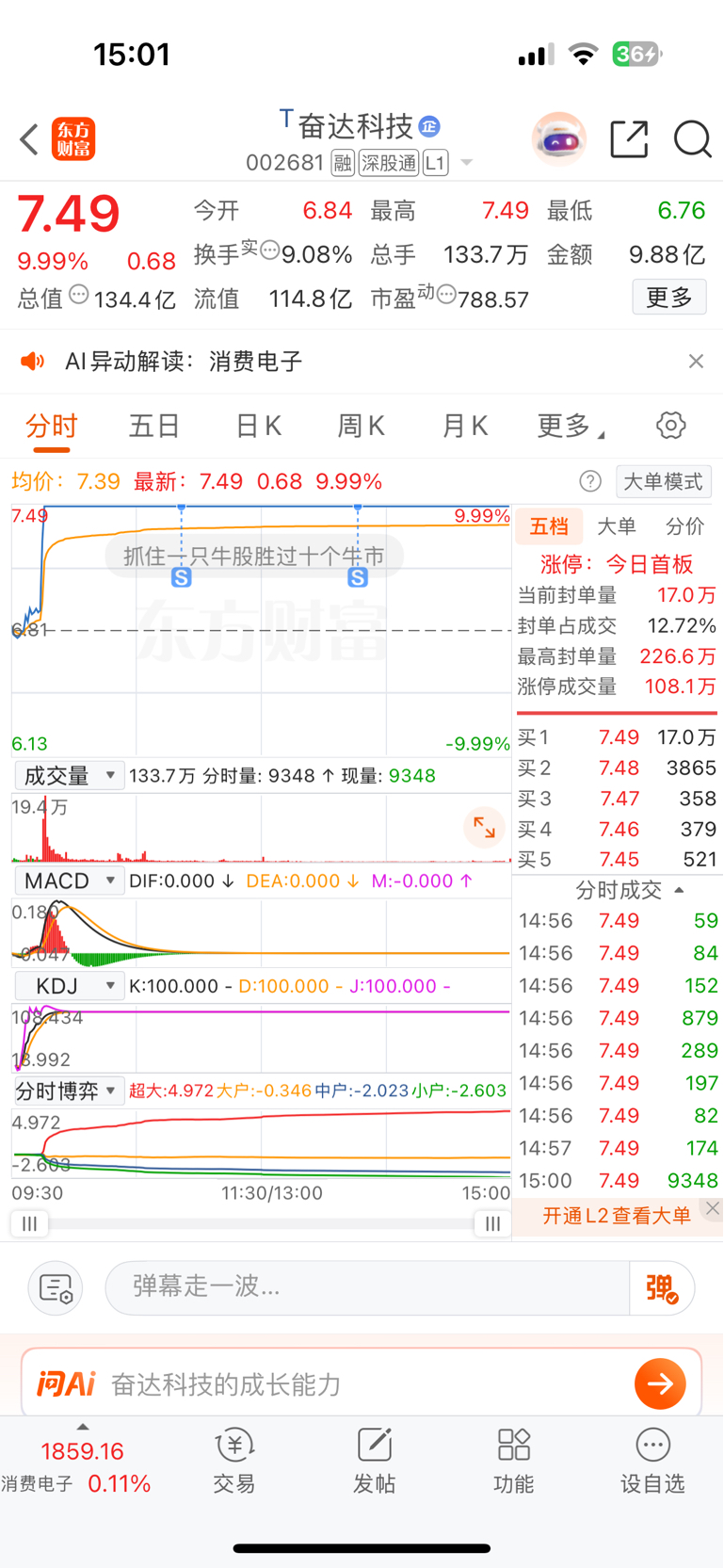The height and width of the screenshot is (1568, 724).
Task: Tap the second S marker on chart
Action: tap(358, 577)
